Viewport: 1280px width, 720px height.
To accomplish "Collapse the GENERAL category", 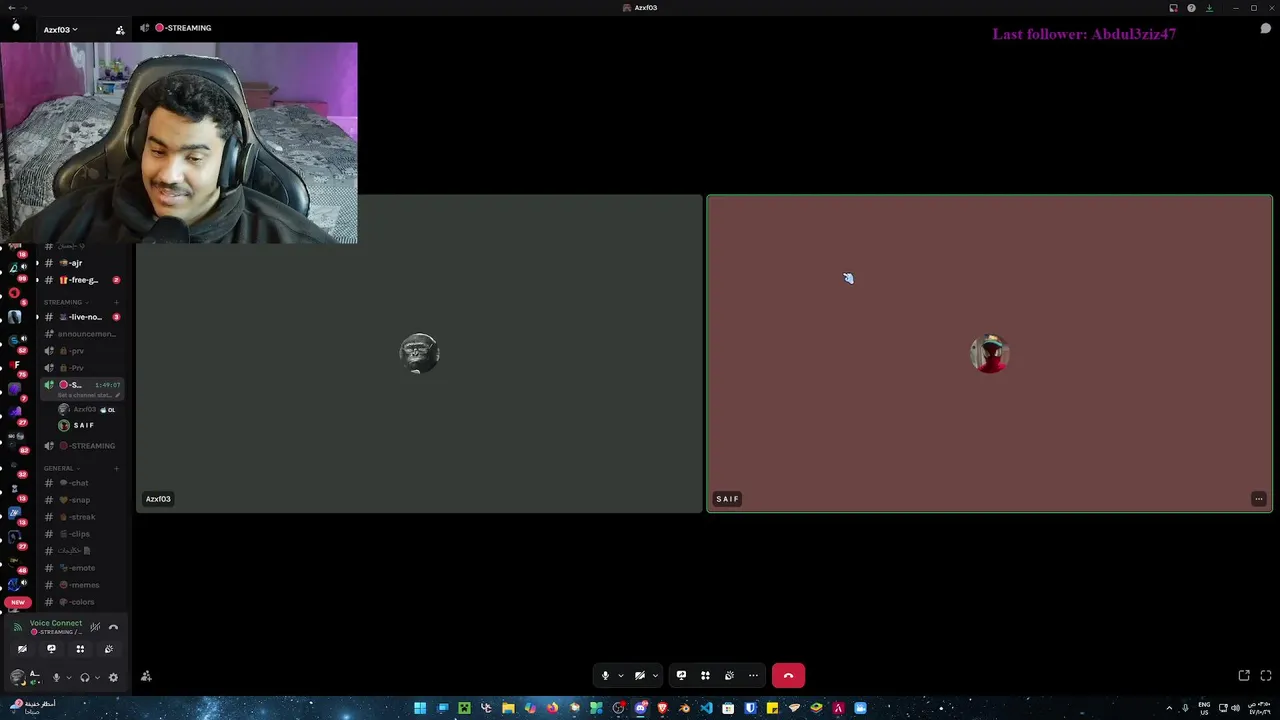I will [x=60, y=468].
